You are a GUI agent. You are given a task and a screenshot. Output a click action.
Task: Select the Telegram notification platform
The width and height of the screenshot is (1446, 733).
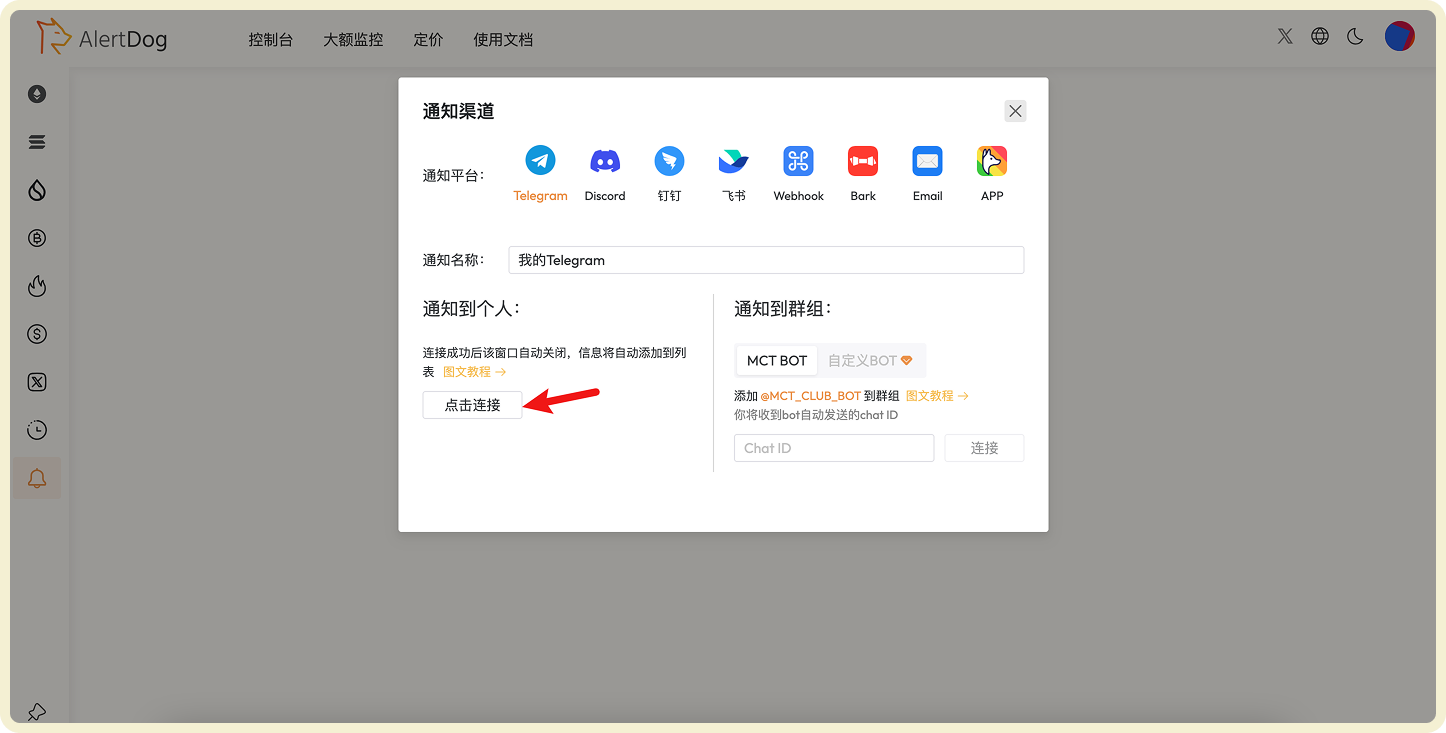point(540,172)
